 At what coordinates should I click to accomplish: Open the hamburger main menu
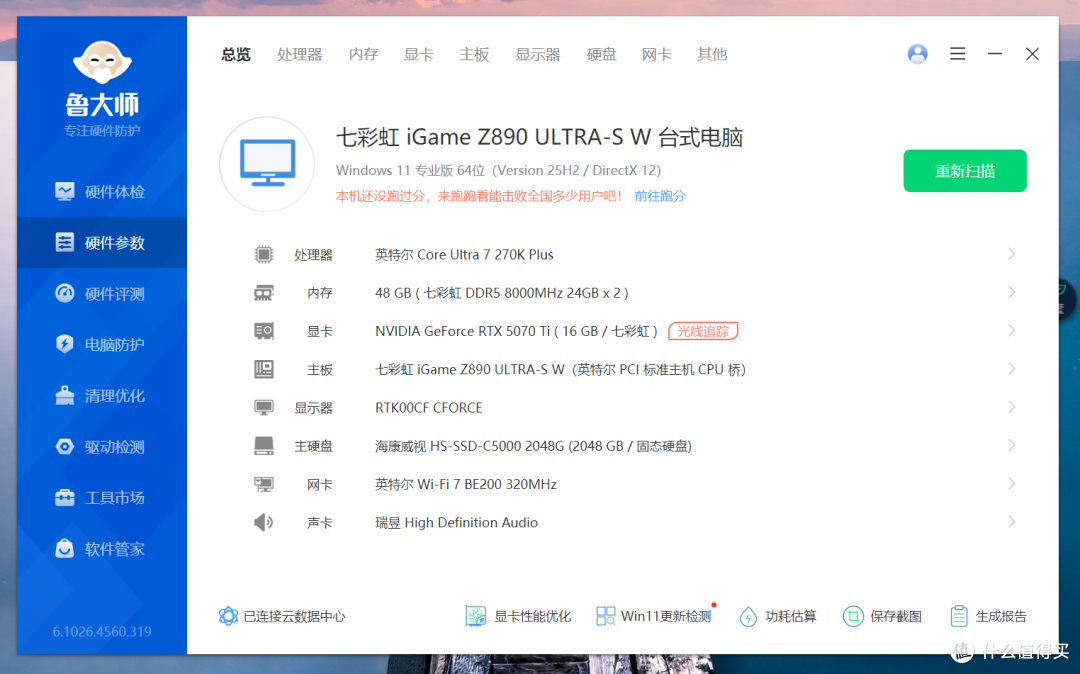957,54
